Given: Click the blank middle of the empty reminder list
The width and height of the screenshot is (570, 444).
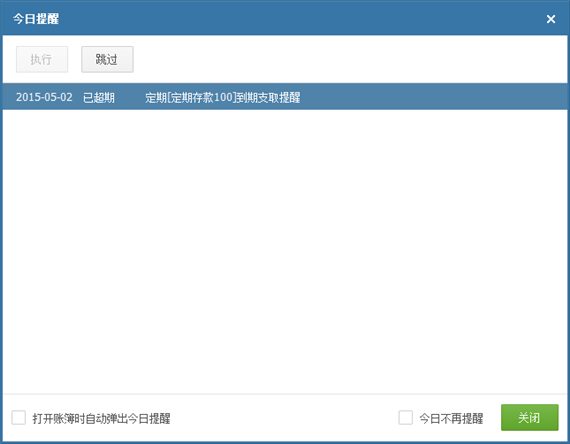Looking at the screenshot, I should [x=285, y=251].
